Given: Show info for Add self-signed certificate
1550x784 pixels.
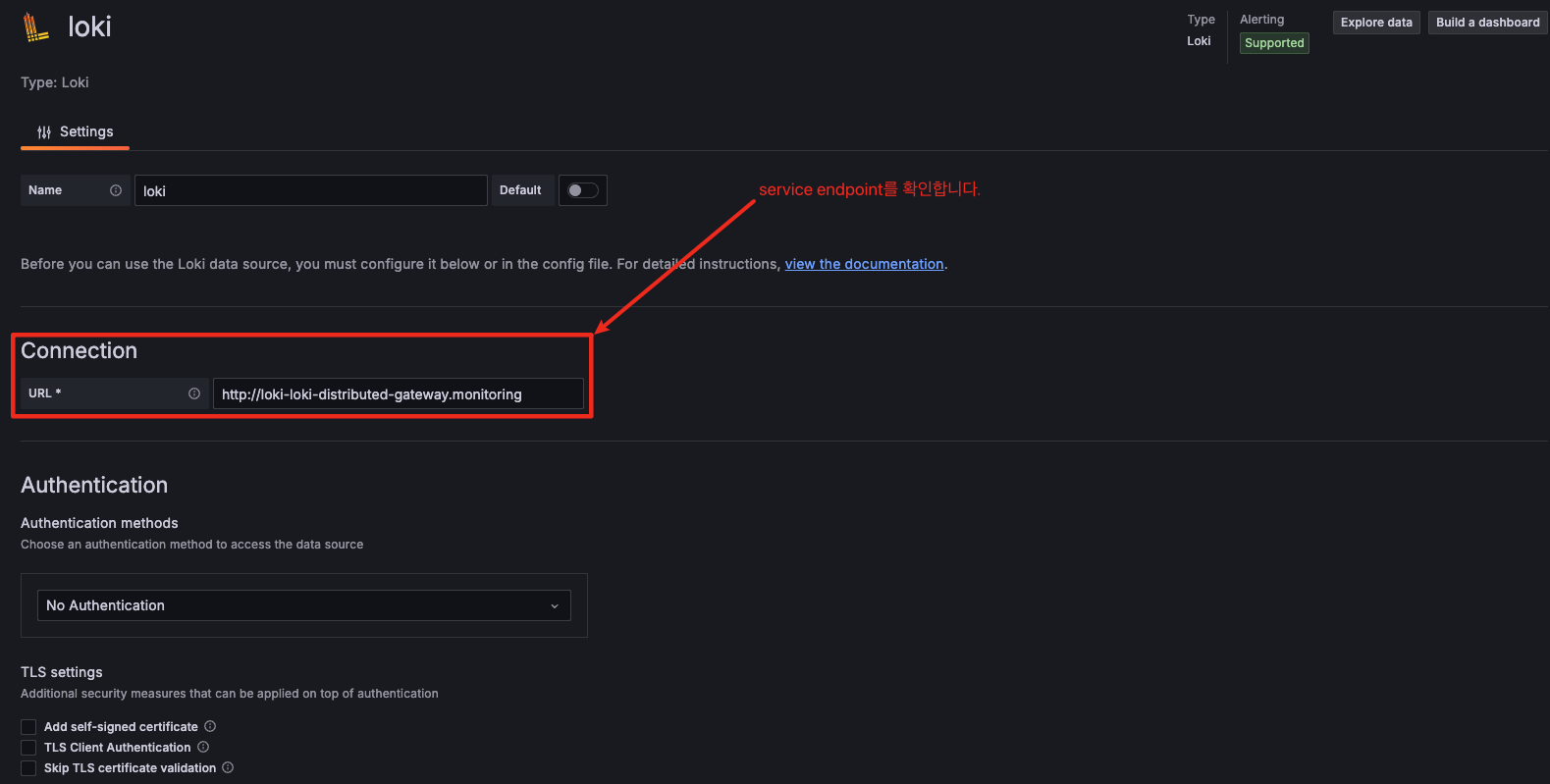Looking at the screenshot, I should [210, 726].
